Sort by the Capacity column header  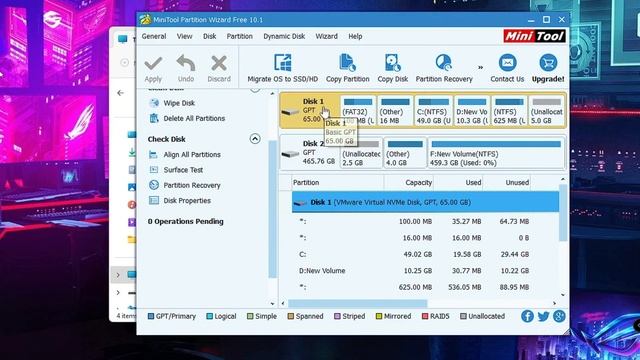pyautogui.click(x=409, y=182)
